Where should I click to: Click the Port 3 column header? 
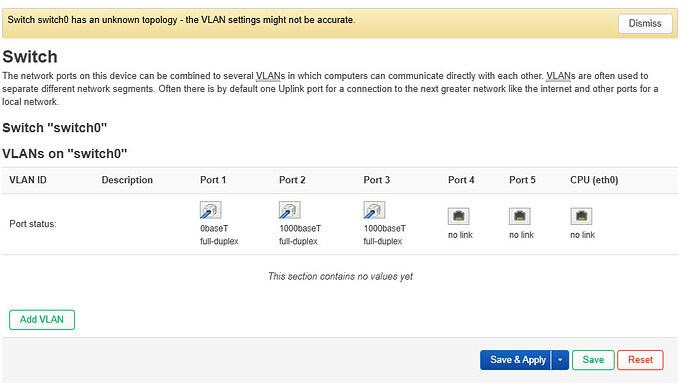[377, 180]
